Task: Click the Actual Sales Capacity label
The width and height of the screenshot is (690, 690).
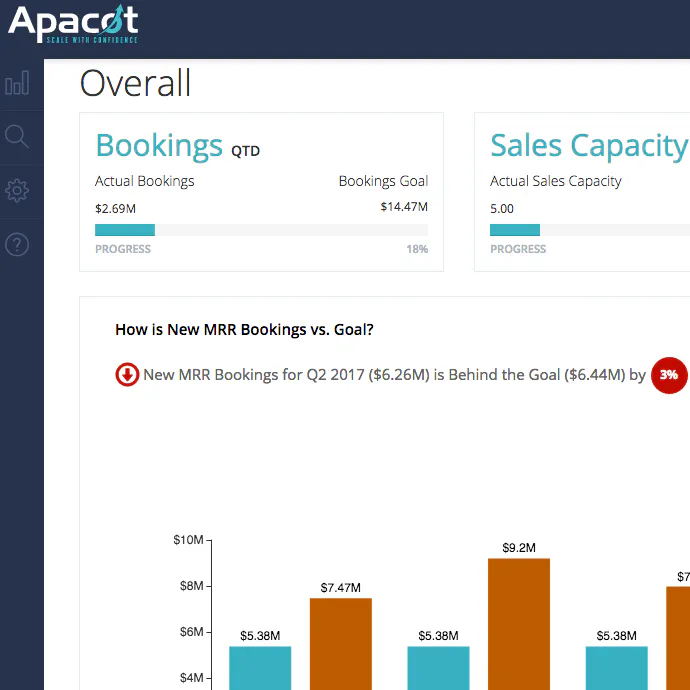Action: click(x=556, y=181)
